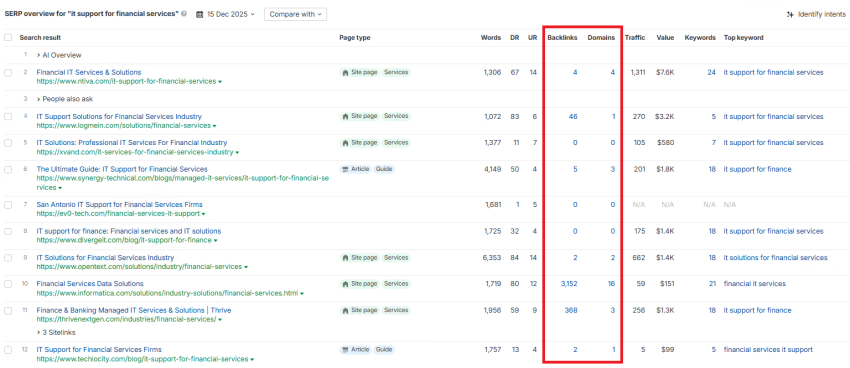Sort by the Words column header
The image size is (850, 368).
point(491,38)
